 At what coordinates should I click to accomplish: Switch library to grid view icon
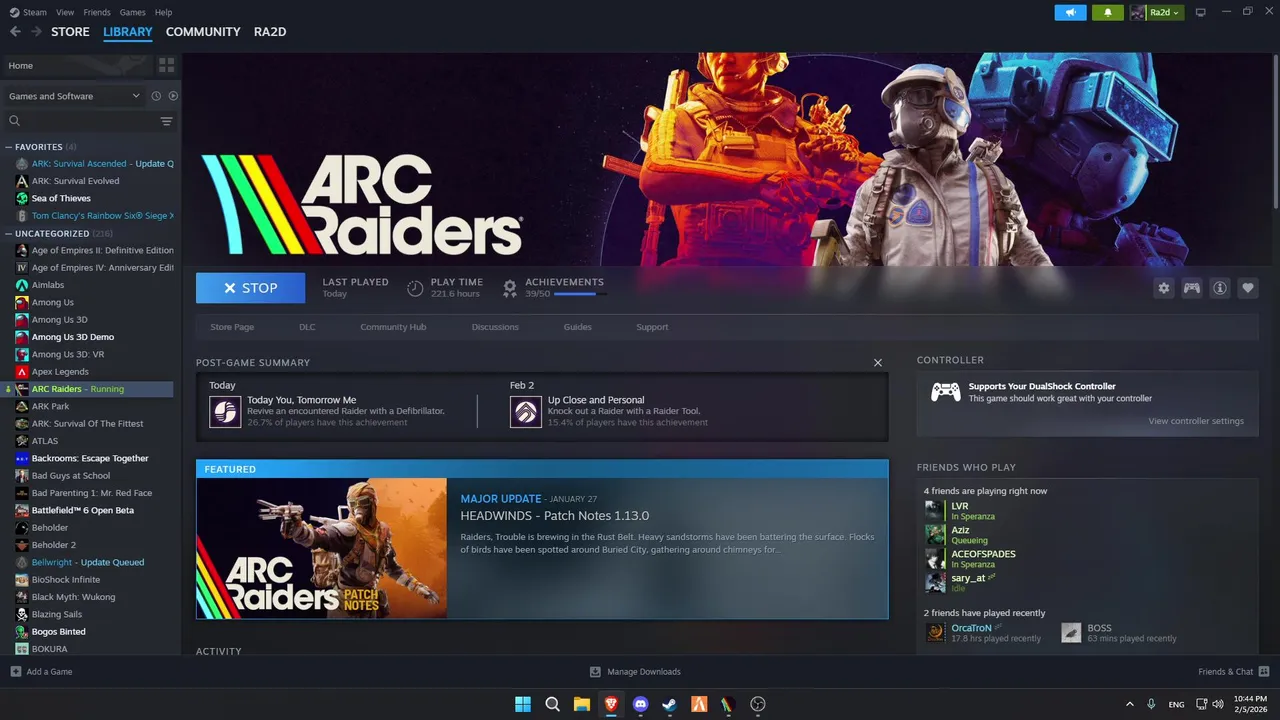(x=166, y=65)
